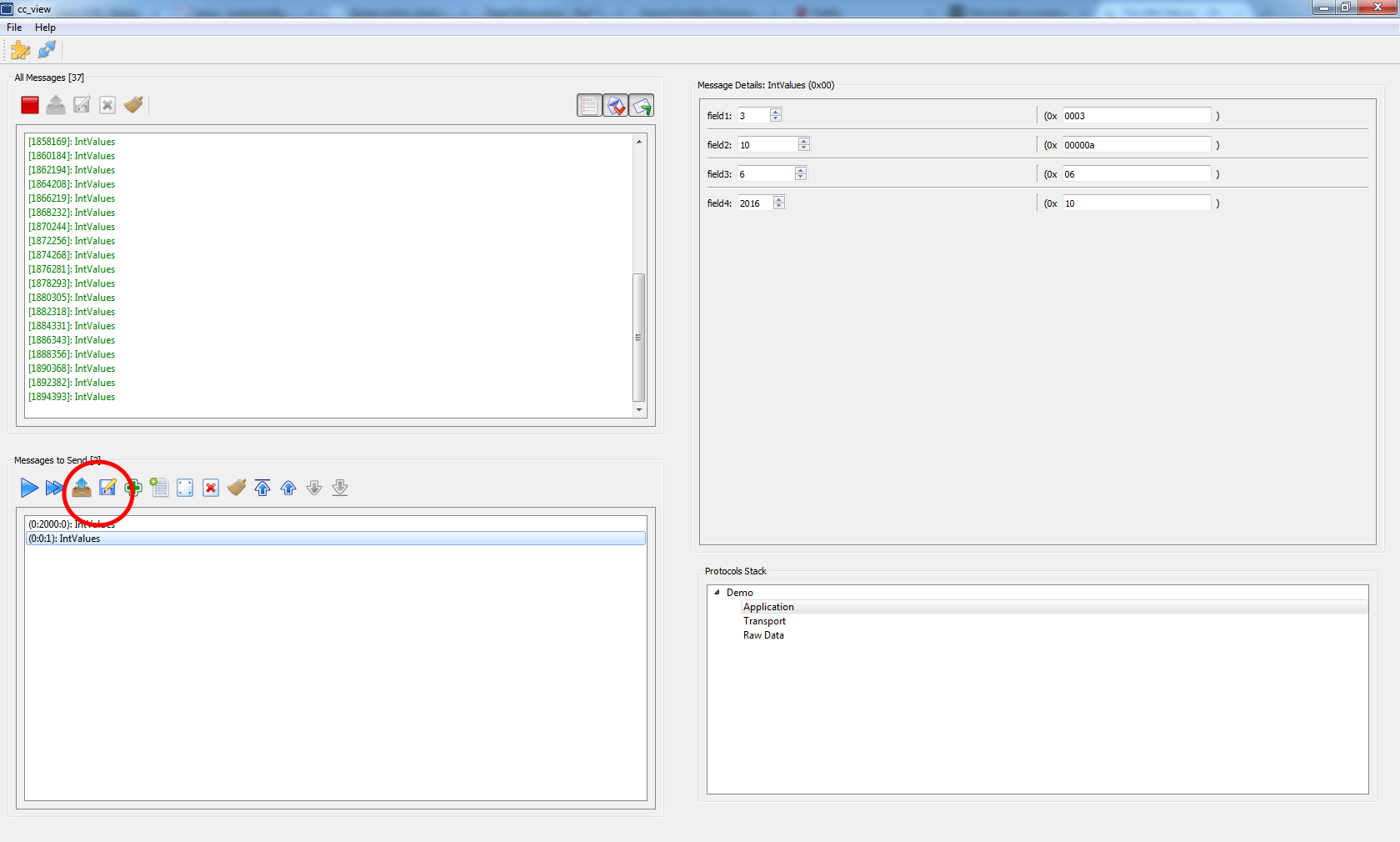Toggle the message list view button
1400x842 pixels.
click(589, 106)
